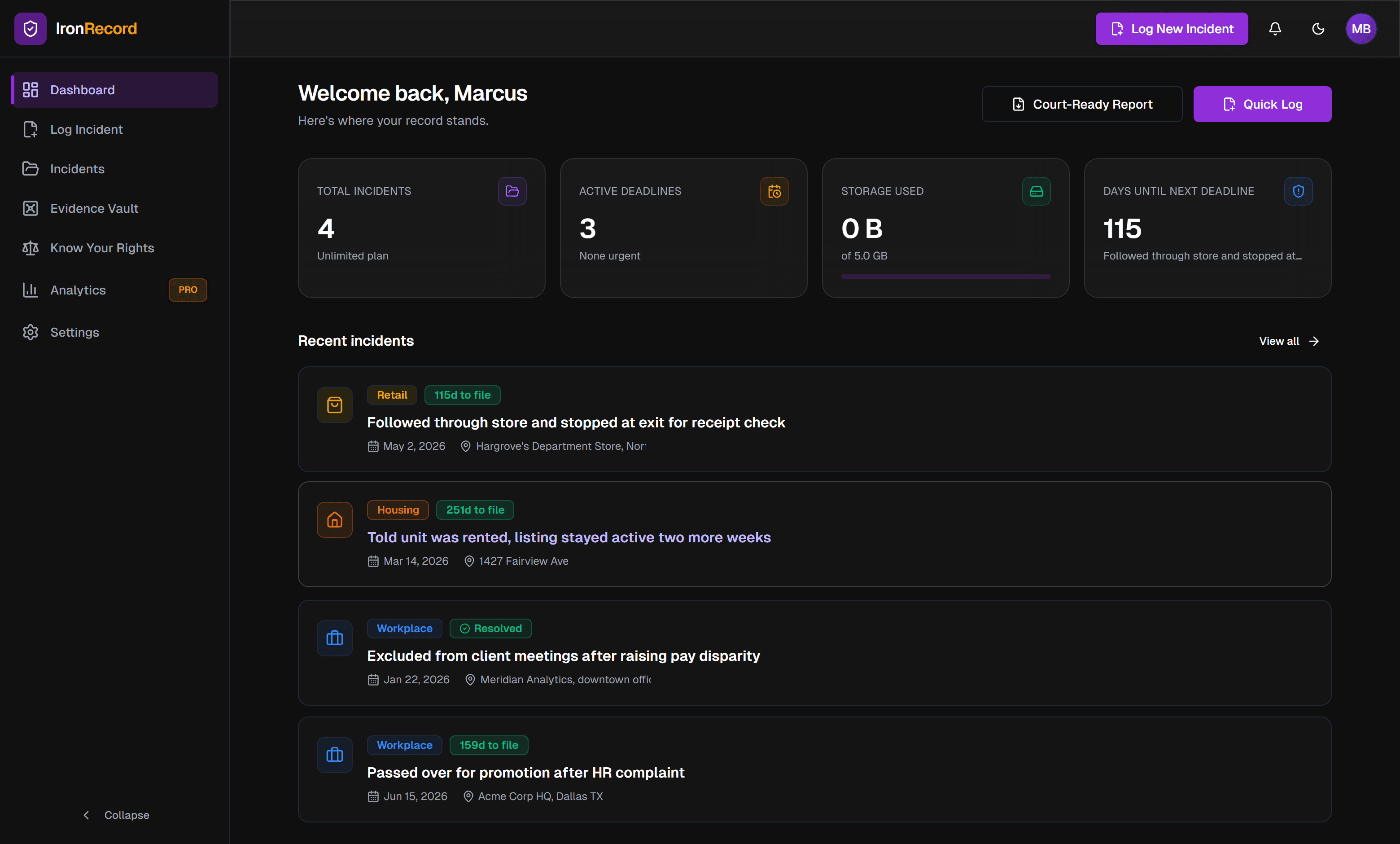Click the storage usage progress bar
Screen dimensions: 1400x844
coord(945,277)
